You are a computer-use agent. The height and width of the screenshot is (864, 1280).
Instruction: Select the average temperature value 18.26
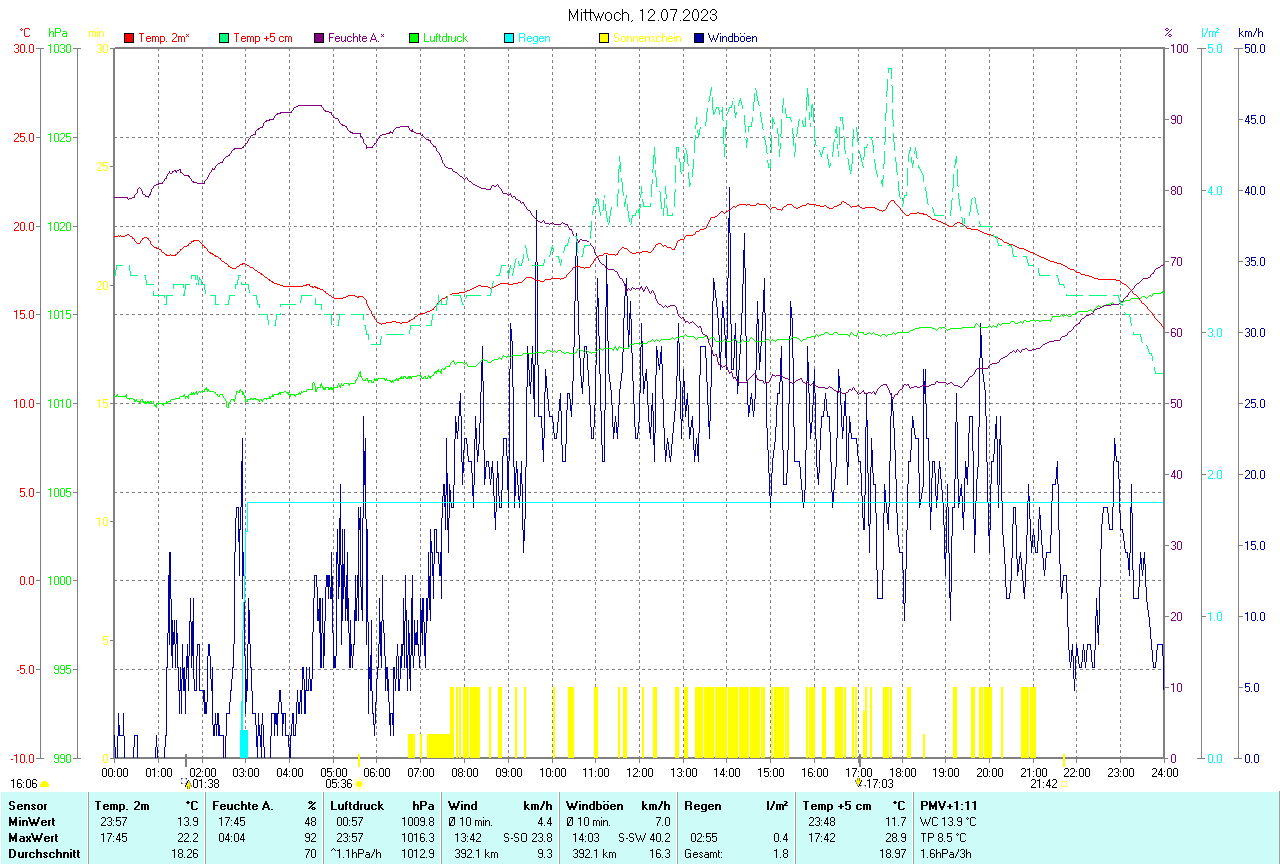coord(187,854)
